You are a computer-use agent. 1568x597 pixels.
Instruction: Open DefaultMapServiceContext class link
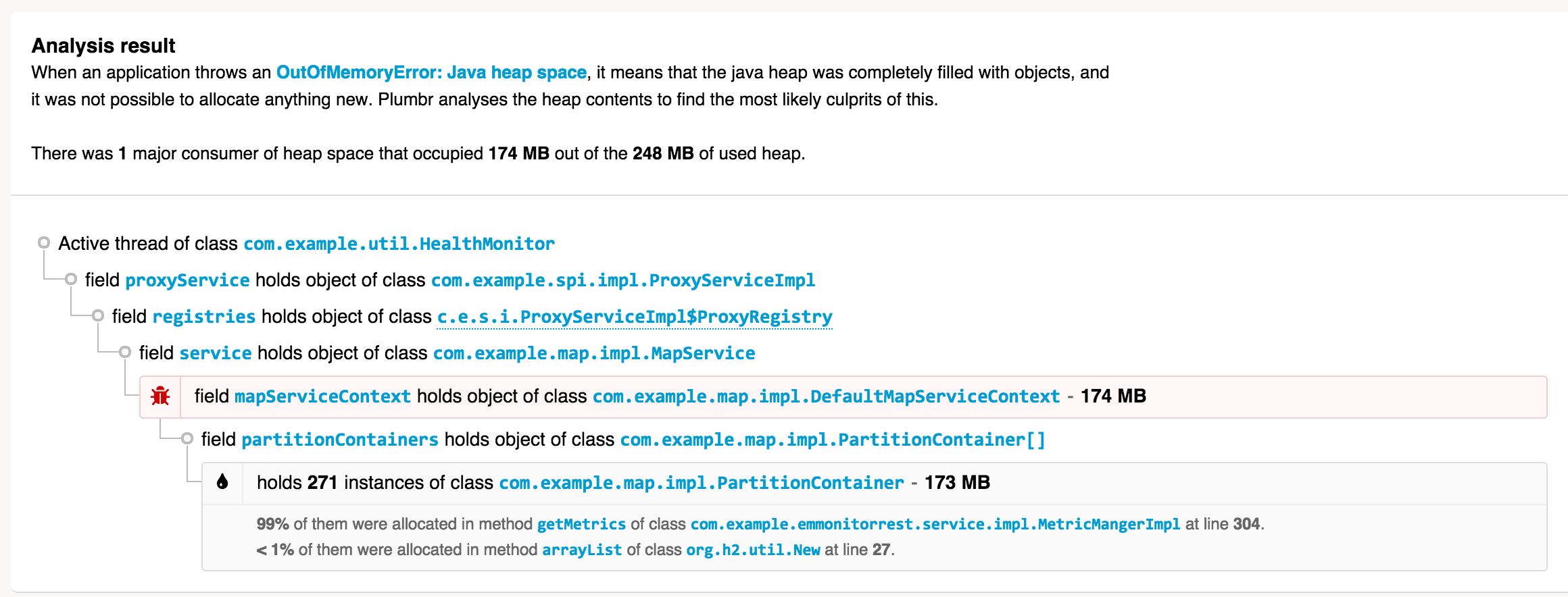826,396
